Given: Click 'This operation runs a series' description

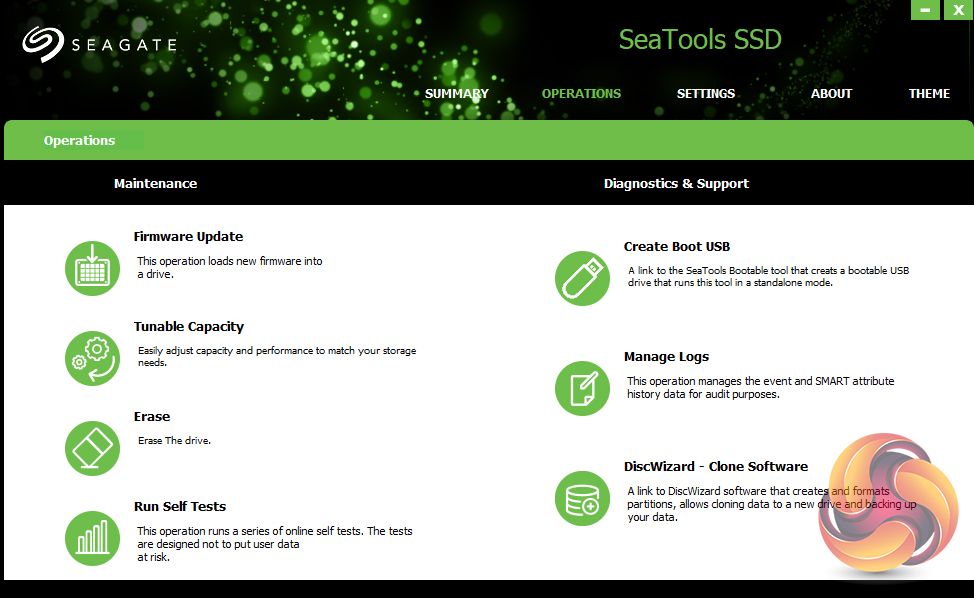Looking at the screenshot, I should tap(275, 544).
